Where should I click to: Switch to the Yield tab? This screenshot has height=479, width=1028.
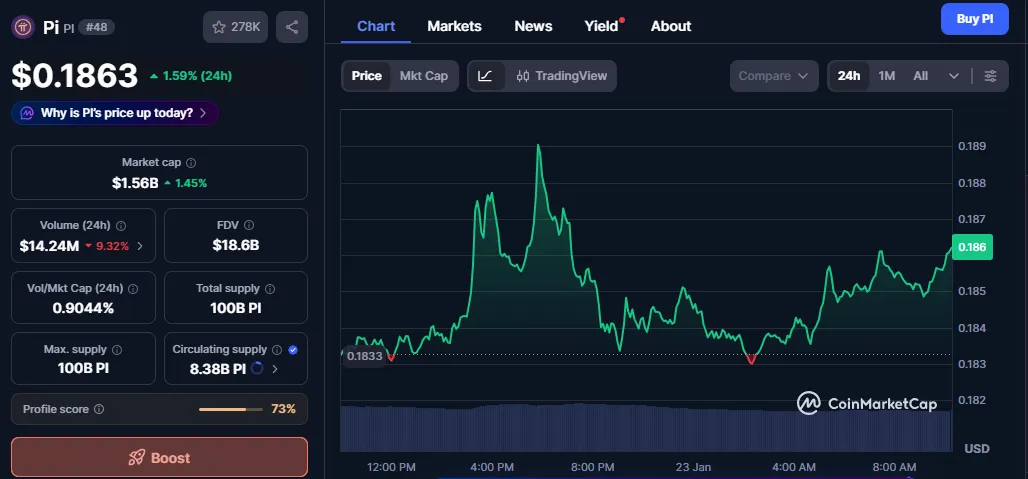[x=601, y=26]
